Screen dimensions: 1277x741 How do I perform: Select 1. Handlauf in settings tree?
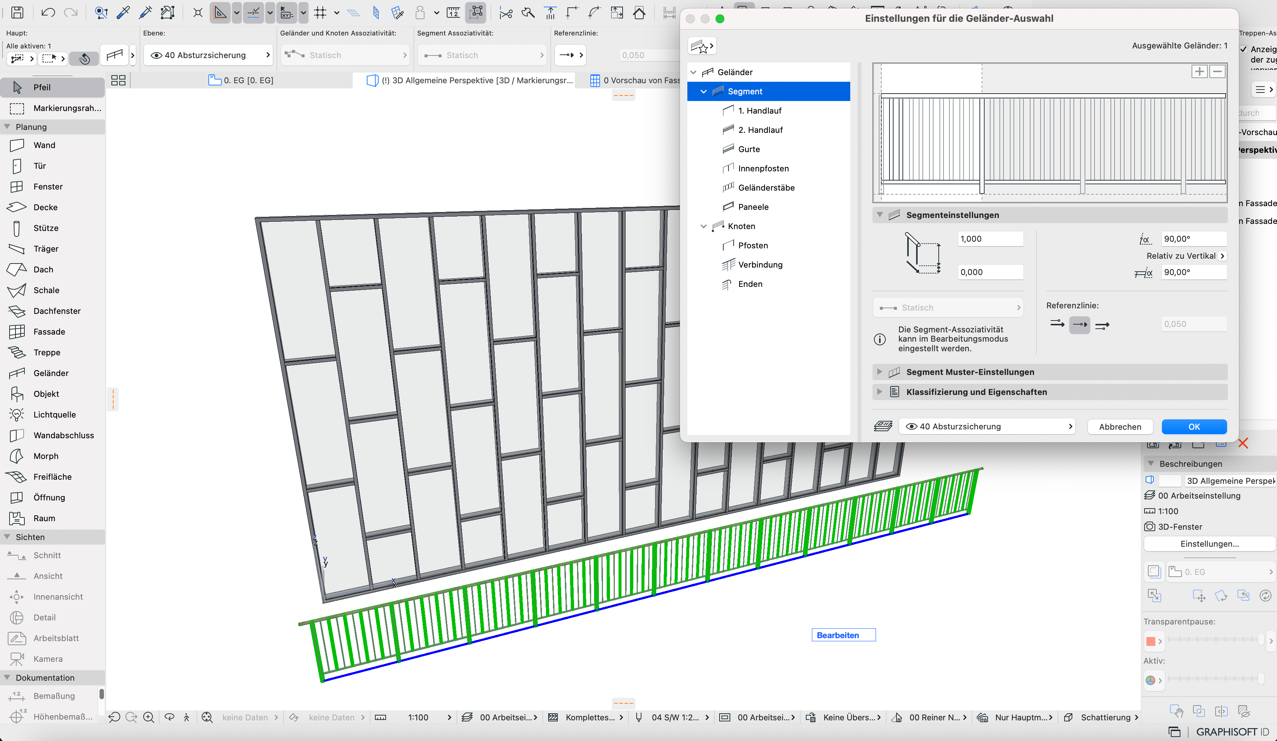[x=759, y=111]
